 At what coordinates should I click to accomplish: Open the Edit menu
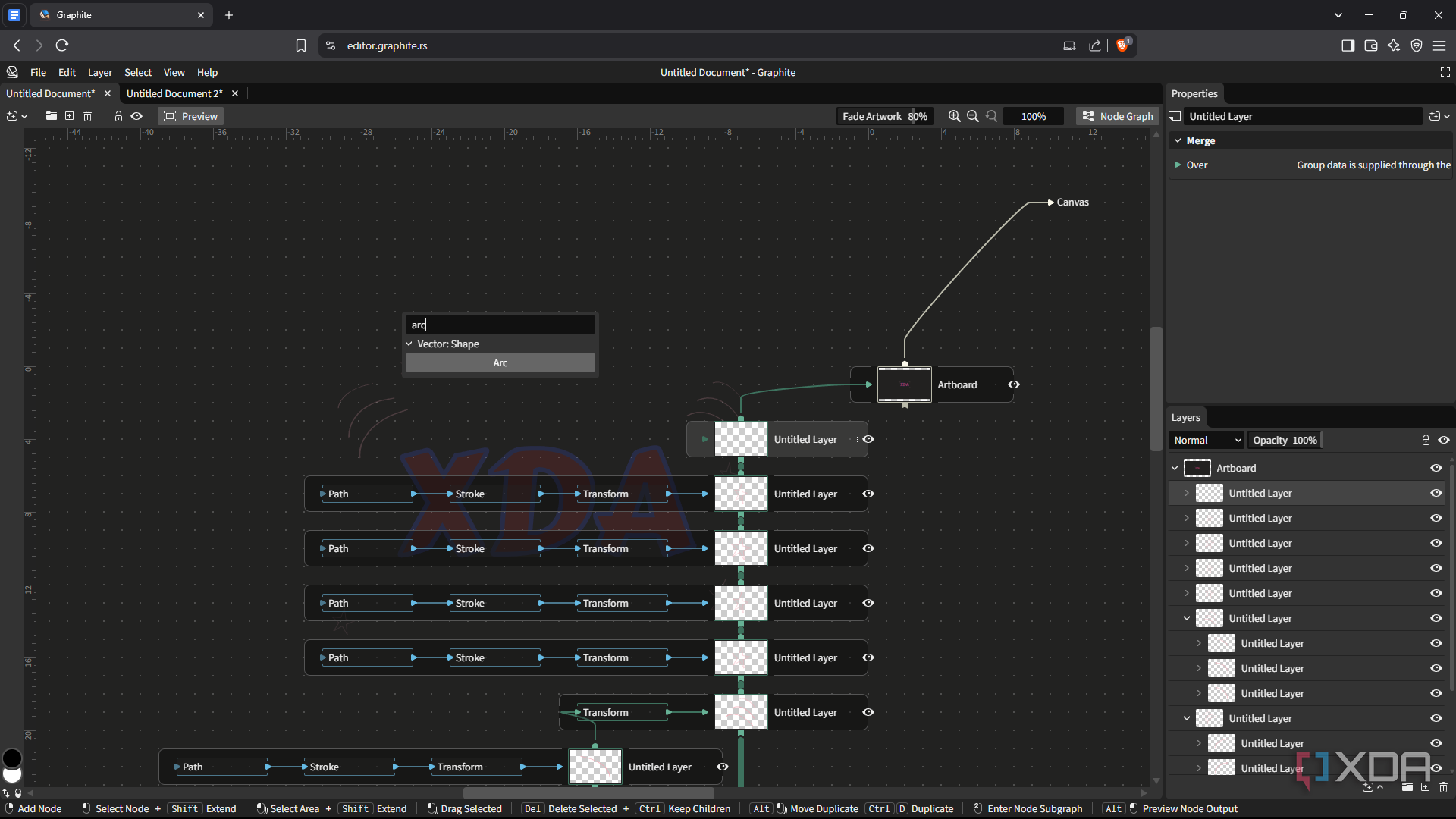click(x=67, y=72)
